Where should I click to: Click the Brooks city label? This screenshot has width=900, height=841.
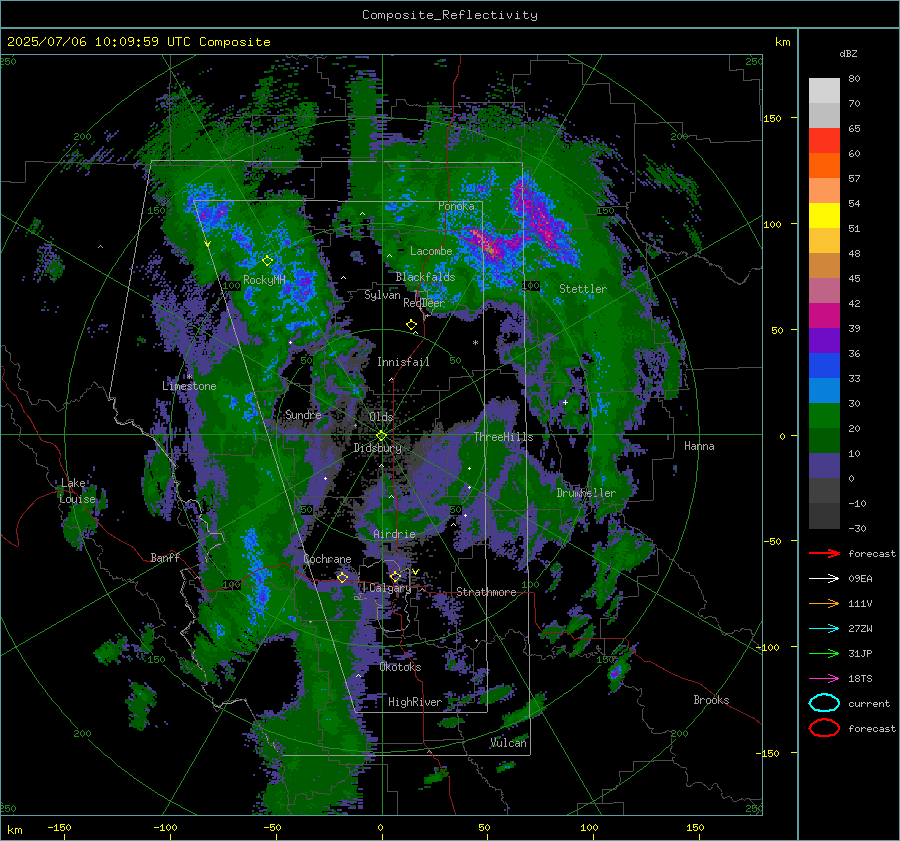(711, 700)
